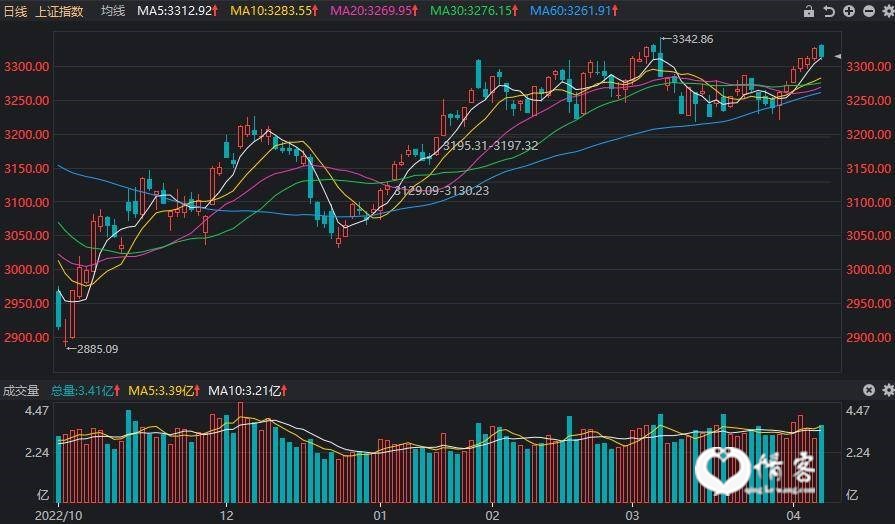Click left axis 3300.00 price label
This screenshot has width=895, height=524.
(x=27, y=67)
